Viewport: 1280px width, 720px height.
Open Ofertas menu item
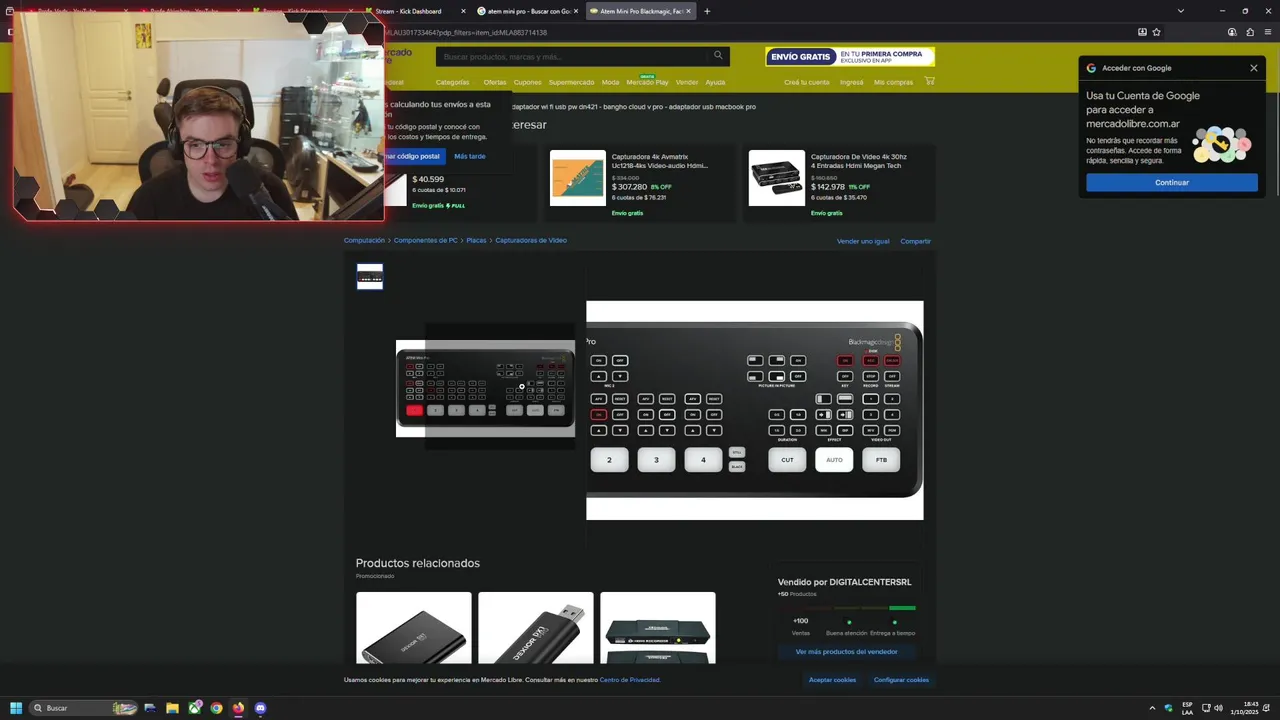pyautogui.click(x=495, y=82)
